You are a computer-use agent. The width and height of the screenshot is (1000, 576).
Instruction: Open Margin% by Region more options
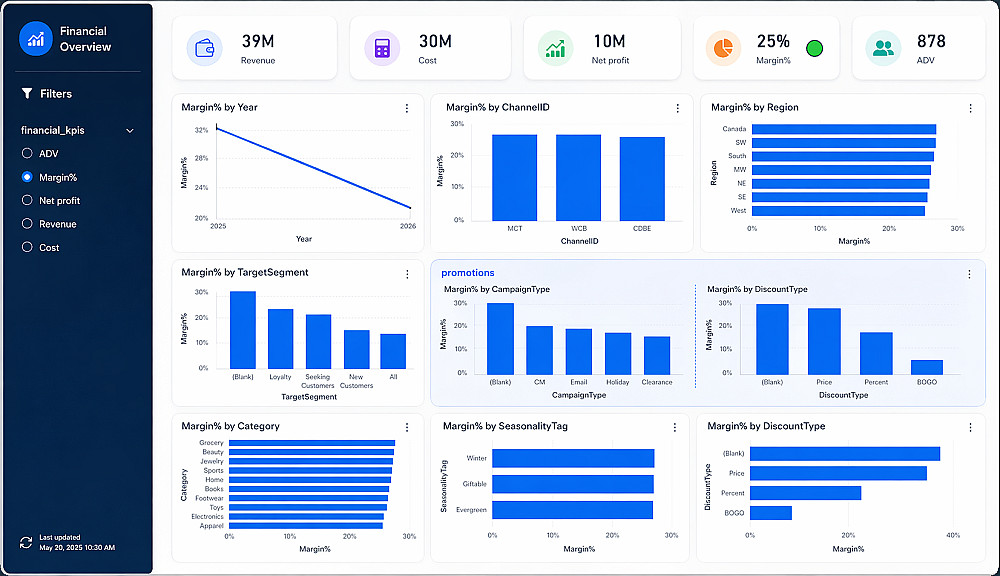click(x=971, y=108)
